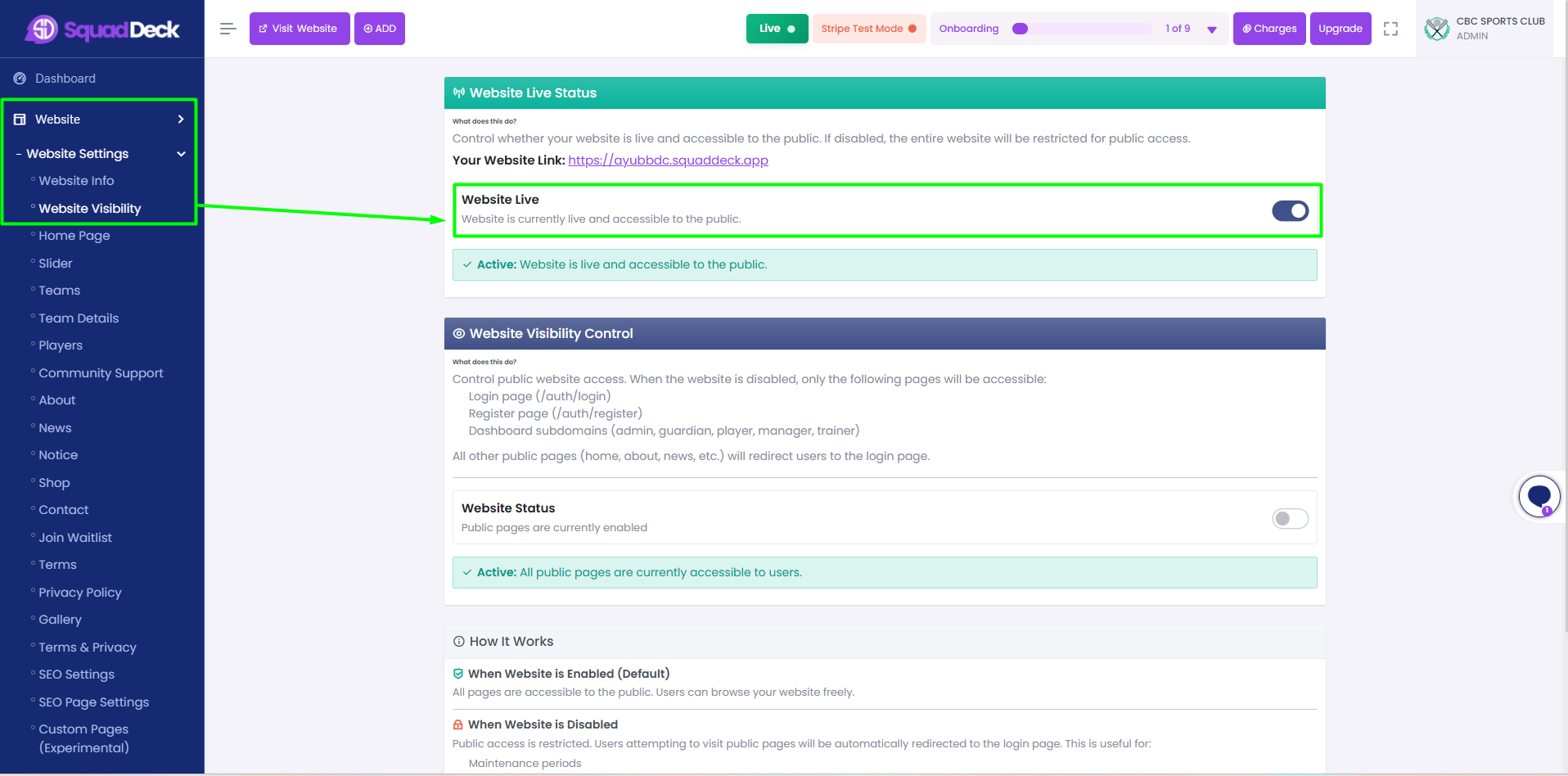
Task: Click the broadcast icon beside Website Live Status
Action: point(459,93)
